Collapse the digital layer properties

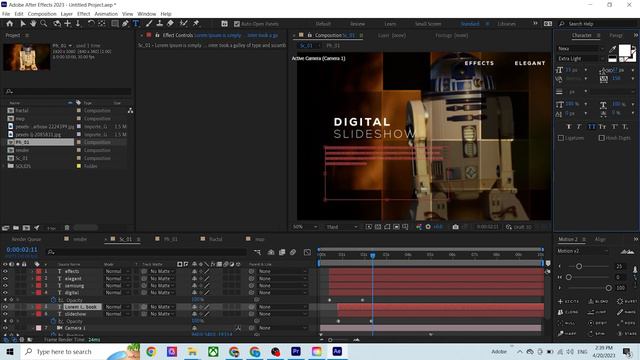point(33,293)
